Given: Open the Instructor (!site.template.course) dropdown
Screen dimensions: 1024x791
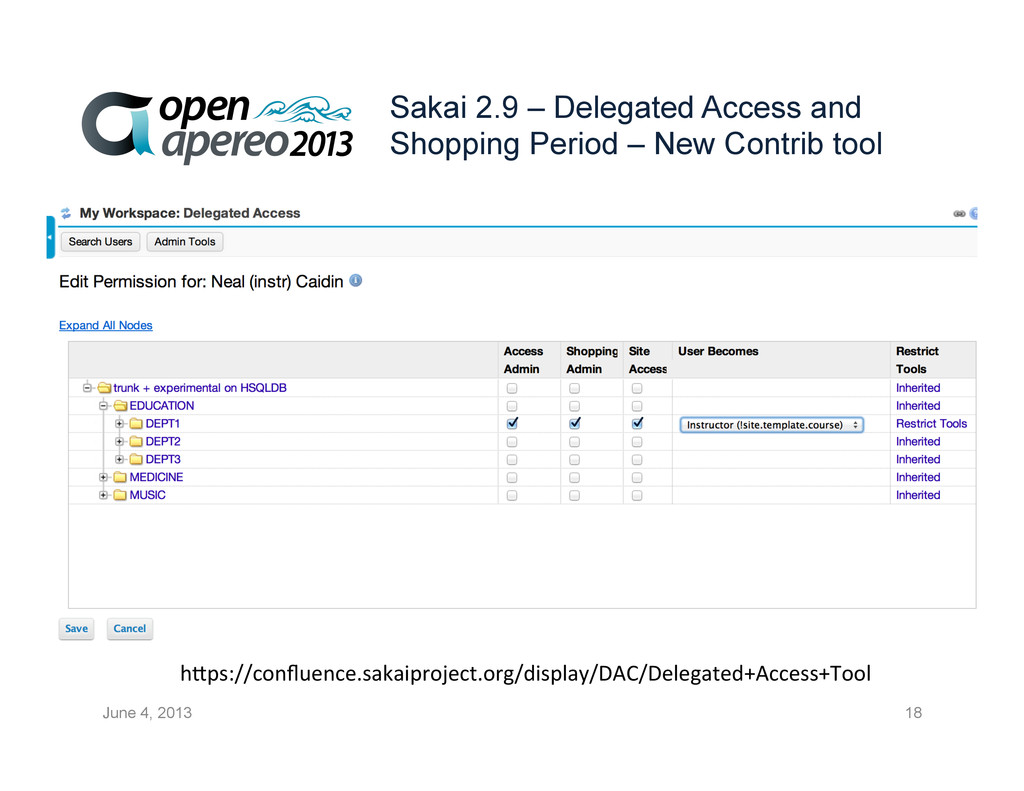Looking at the screenshot, I should [772, 425].
